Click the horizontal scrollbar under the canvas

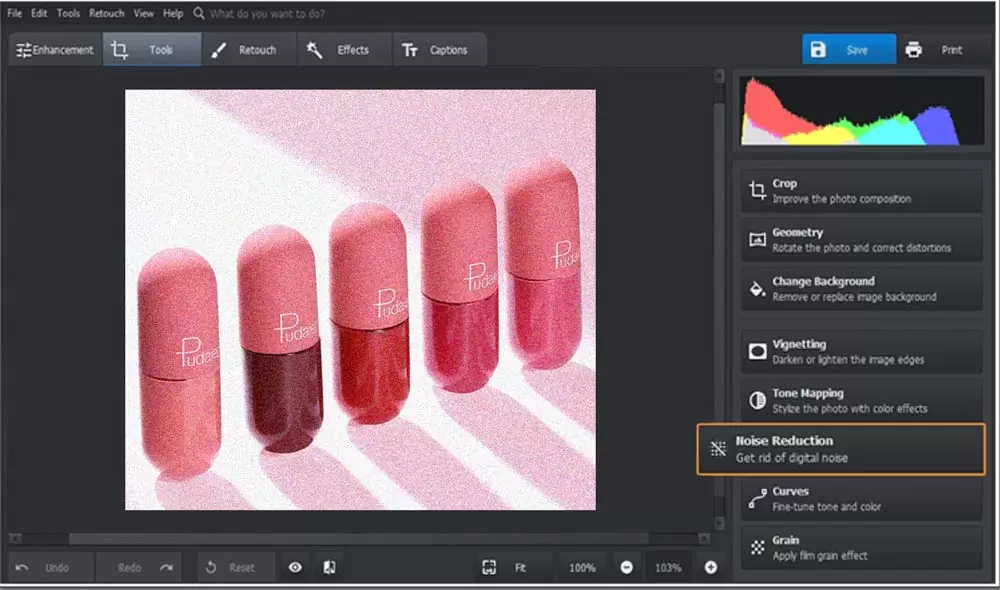359,539
